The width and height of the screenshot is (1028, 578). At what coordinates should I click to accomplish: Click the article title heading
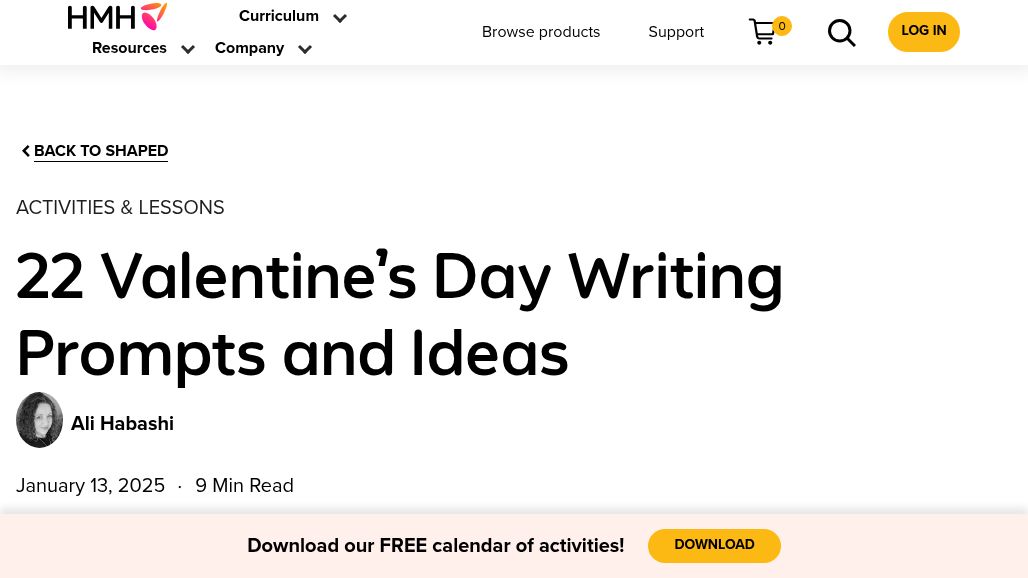[400, 315]
